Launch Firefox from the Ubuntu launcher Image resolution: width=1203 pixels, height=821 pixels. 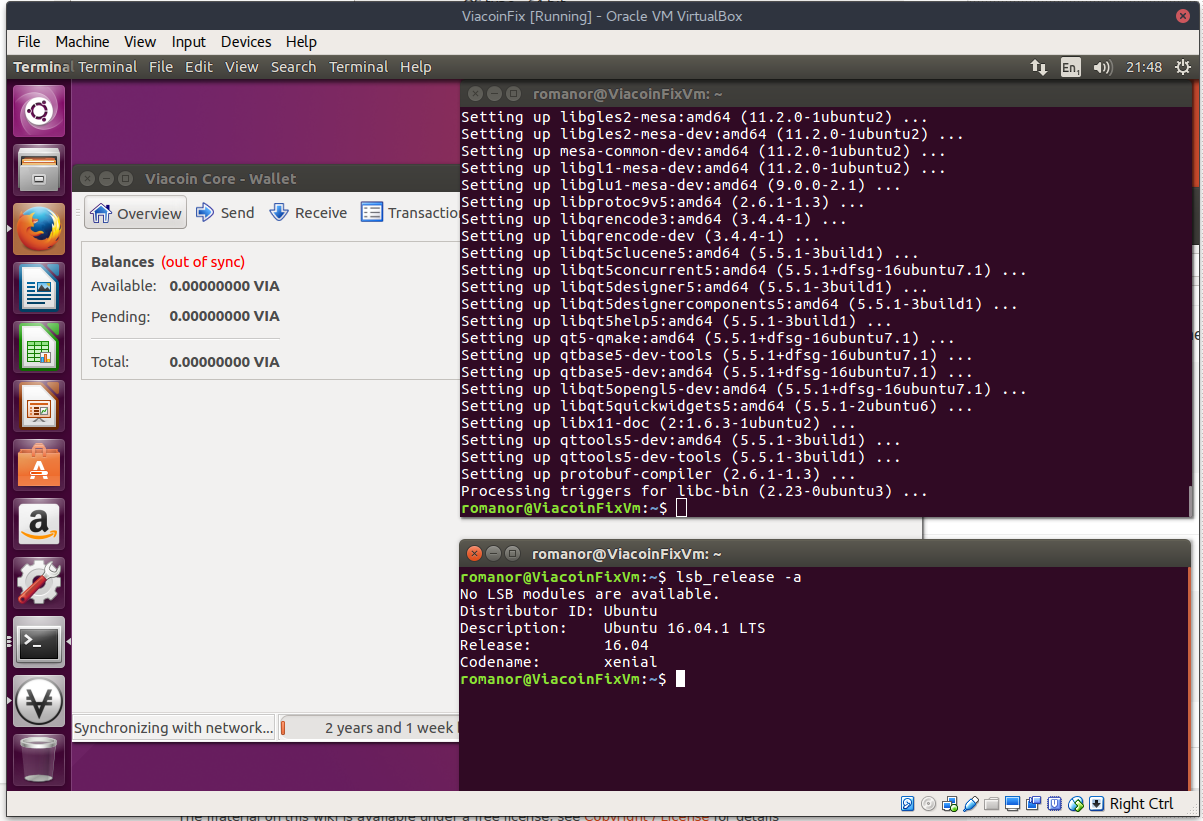pyautogui.click(x=39, y=229)
